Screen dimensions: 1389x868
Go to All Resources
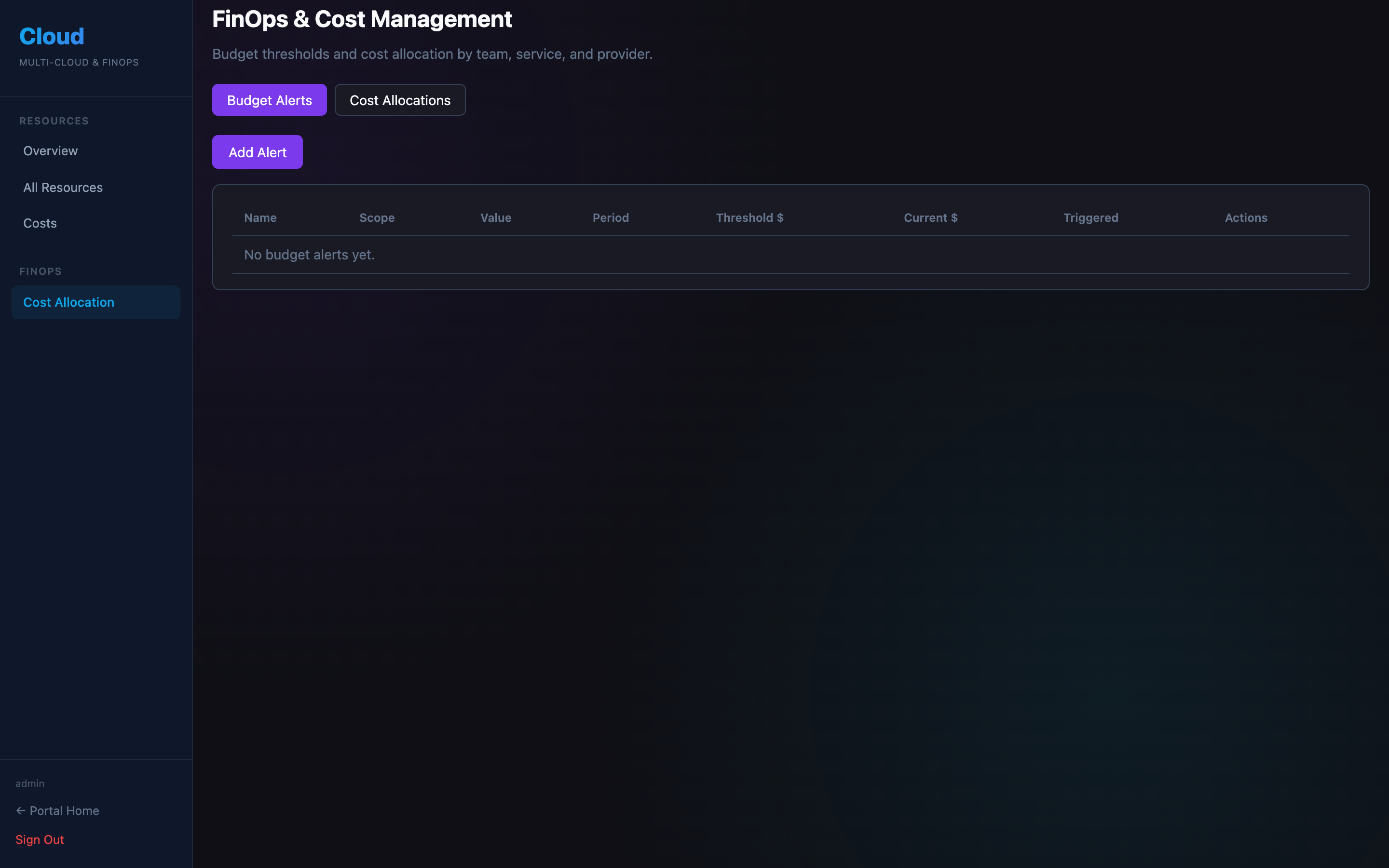(63, 188)
